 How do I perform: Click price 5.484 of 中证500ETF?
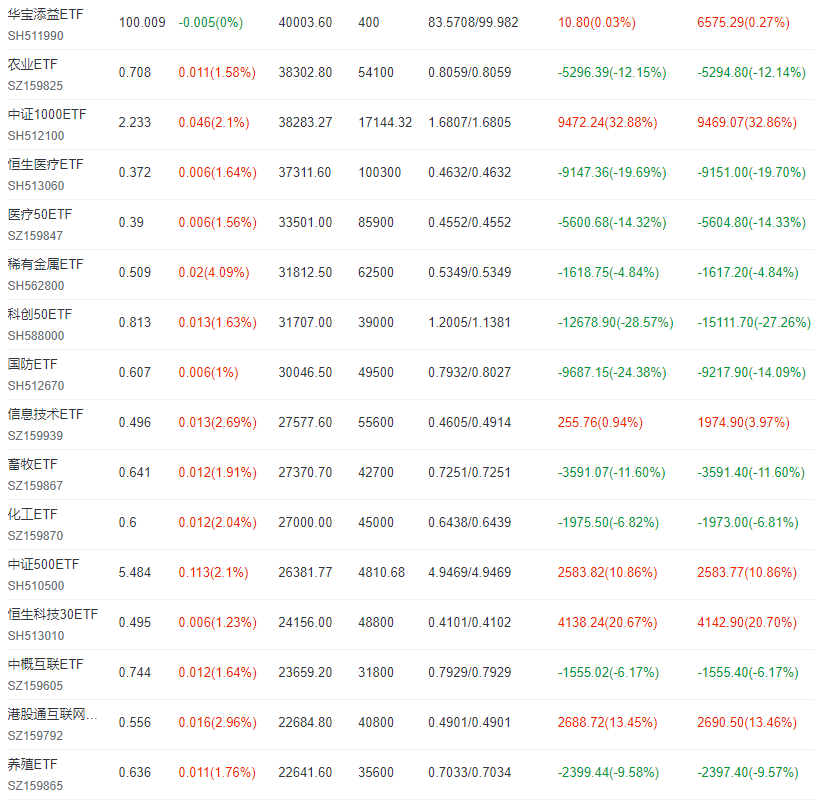pyautogui.click(x=134, y=572)
